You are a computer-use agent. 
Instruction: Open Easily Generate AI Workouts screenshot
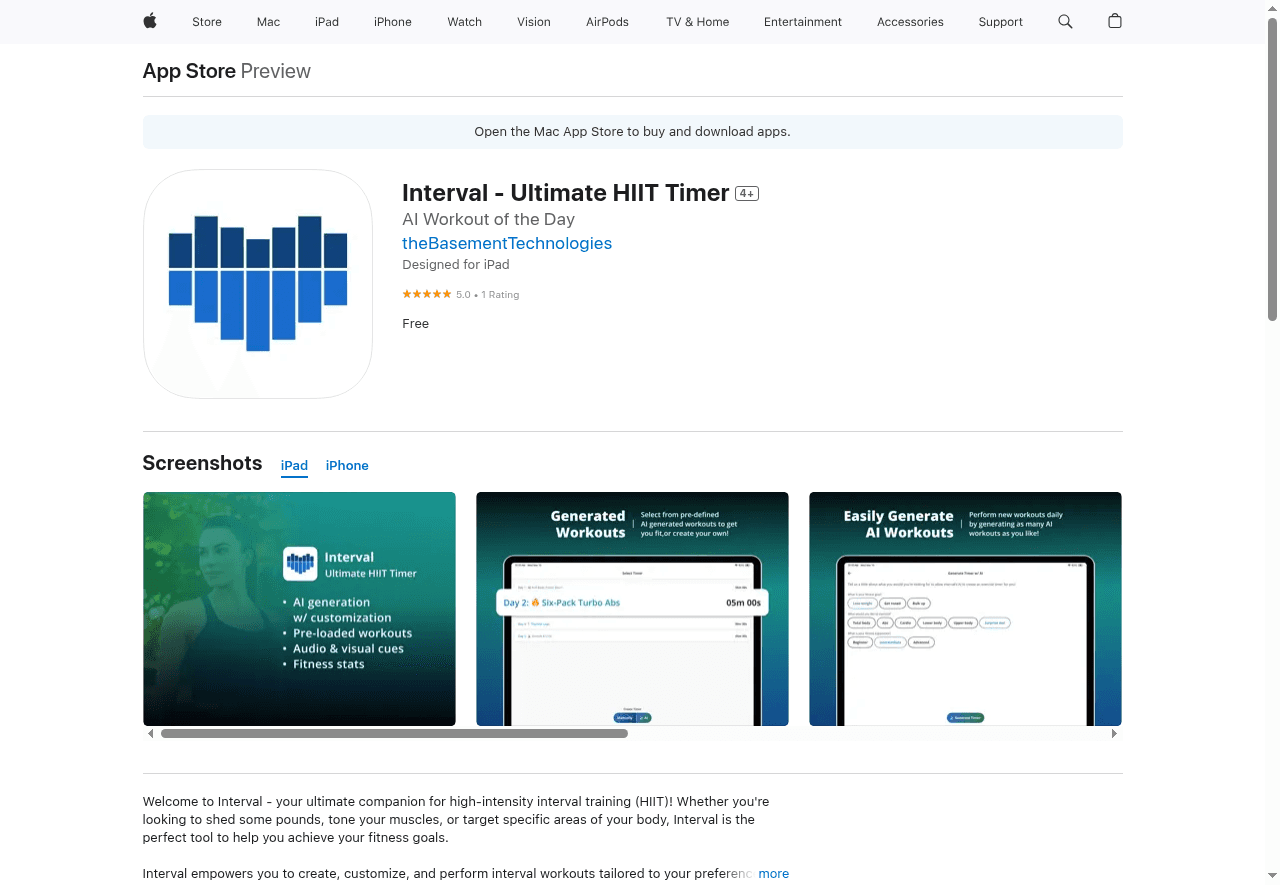pyautogui.click(x=965, y=609)
